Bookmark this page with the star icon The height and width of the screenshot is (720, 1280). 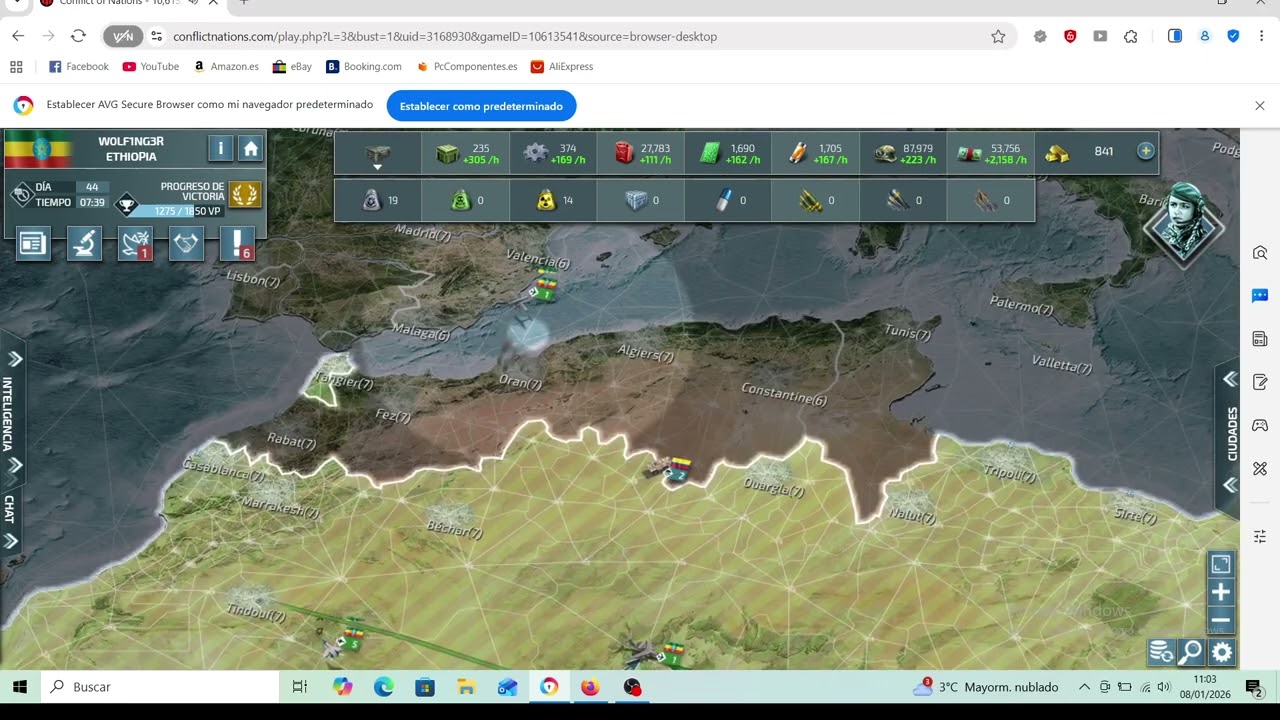998,36
